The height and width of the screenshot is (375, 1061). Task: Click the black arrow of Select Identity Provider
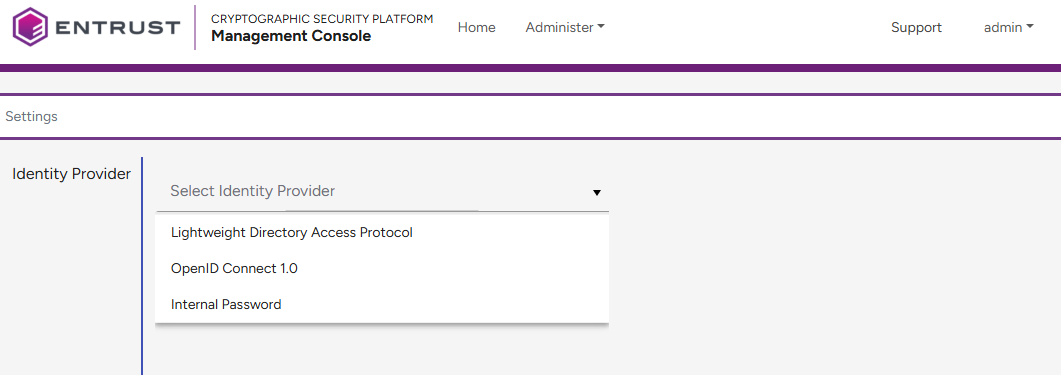(597, 193)
